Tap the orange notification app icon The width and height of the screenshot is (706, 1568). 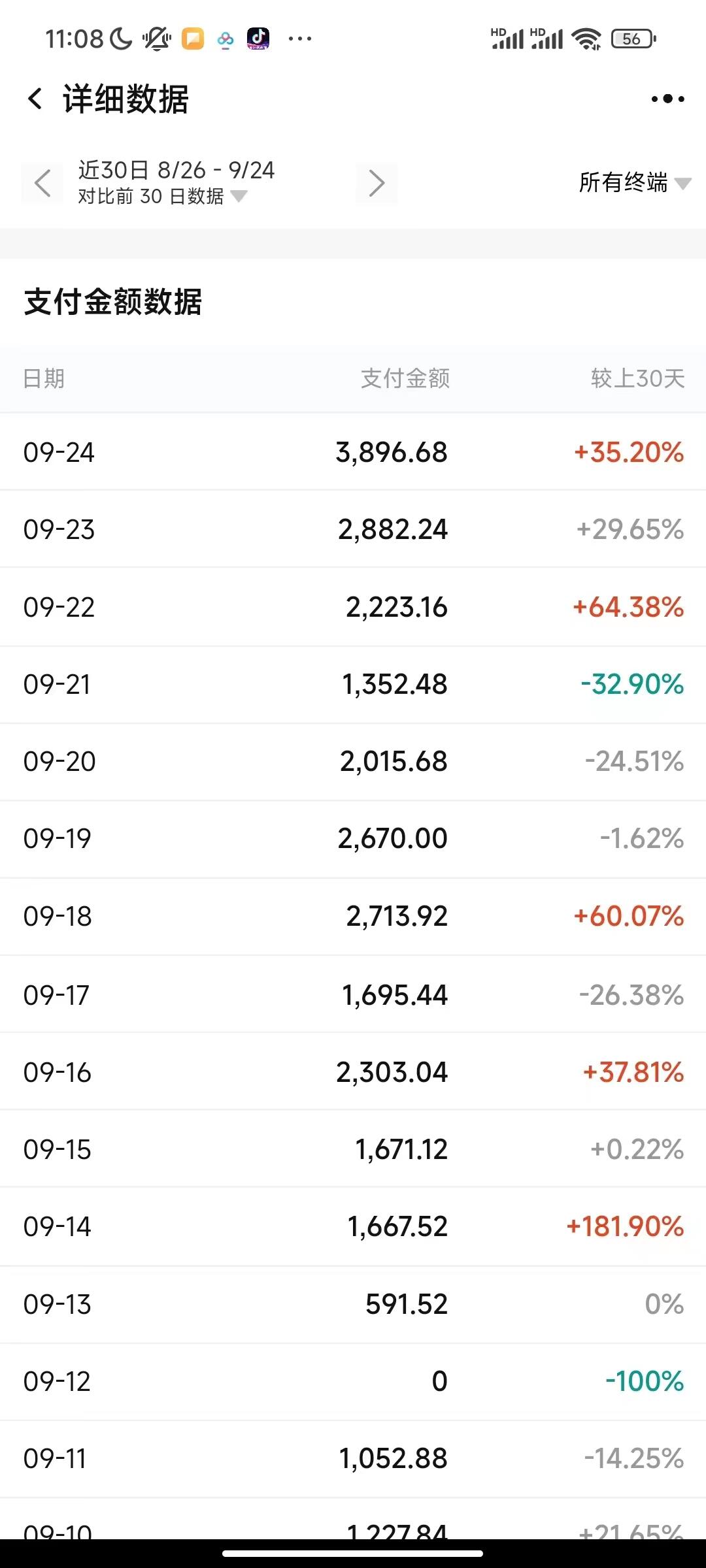click(192, 39)
